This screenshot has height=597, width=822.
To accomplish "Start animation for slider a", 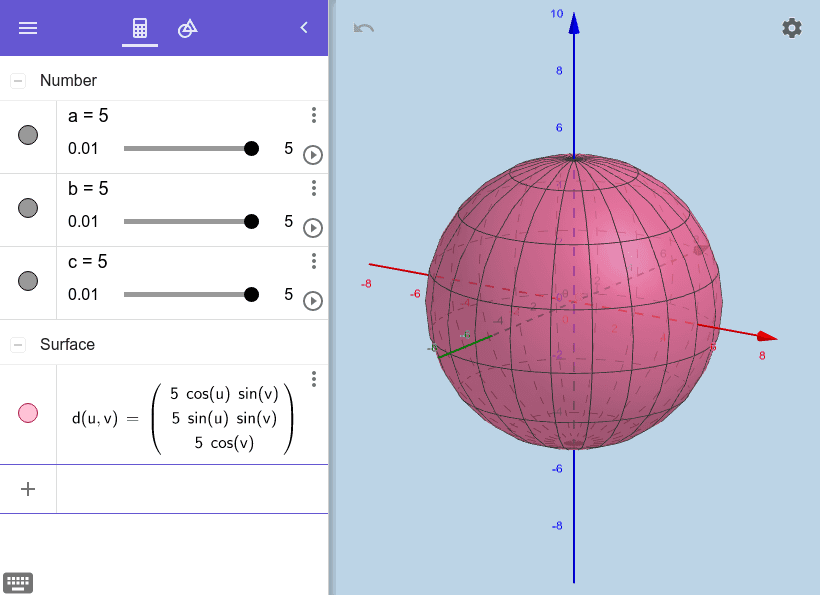I will [x=312, y=155].
